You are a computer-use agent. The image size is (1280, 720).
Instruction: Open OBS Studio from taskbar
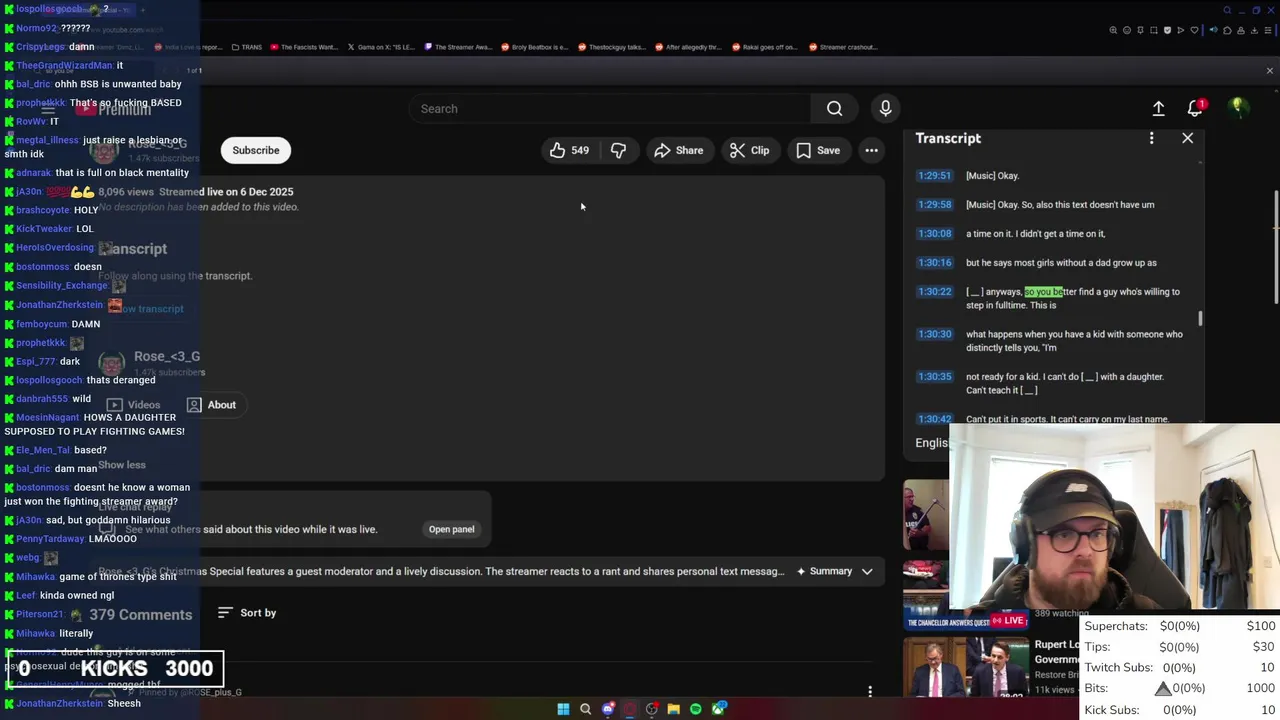[652, 709]
